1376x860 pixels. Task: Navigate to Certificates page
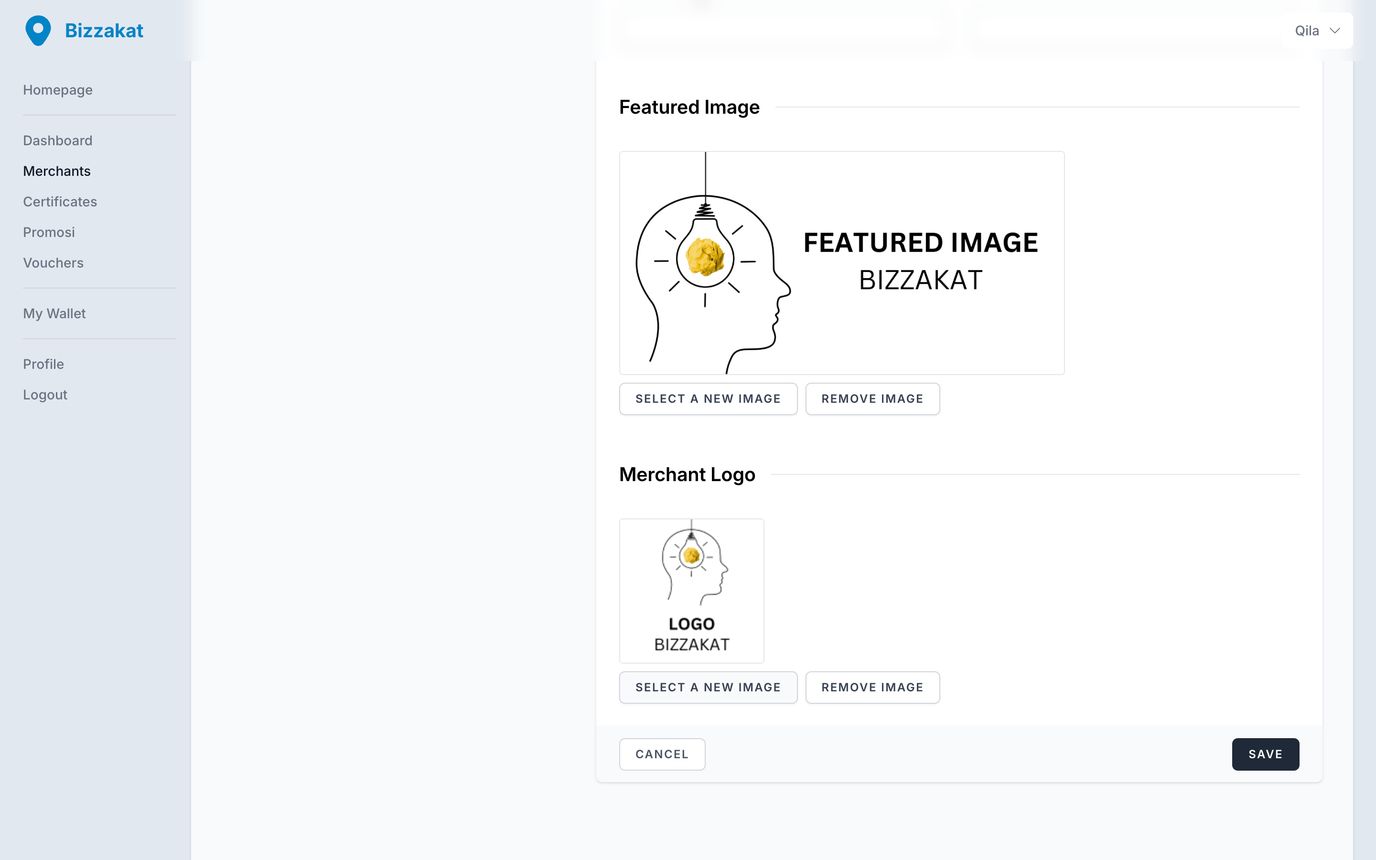(x=60, y=202)
